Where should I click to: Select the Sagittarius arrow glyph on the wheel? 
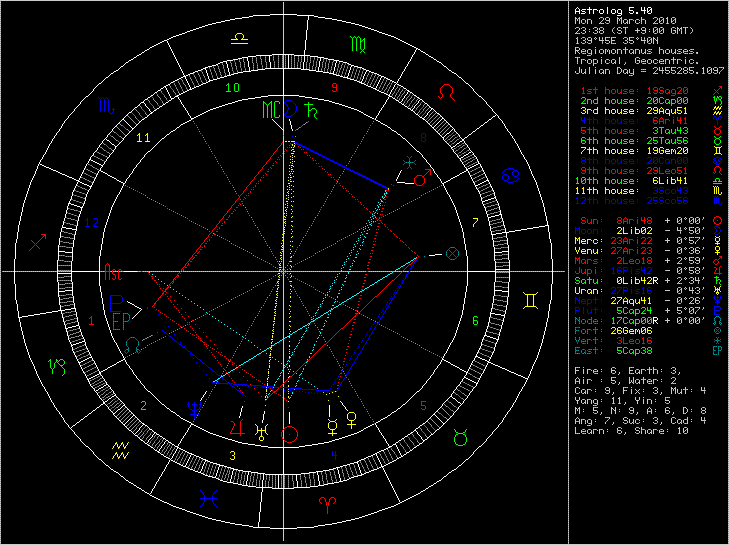coord(37,242)
